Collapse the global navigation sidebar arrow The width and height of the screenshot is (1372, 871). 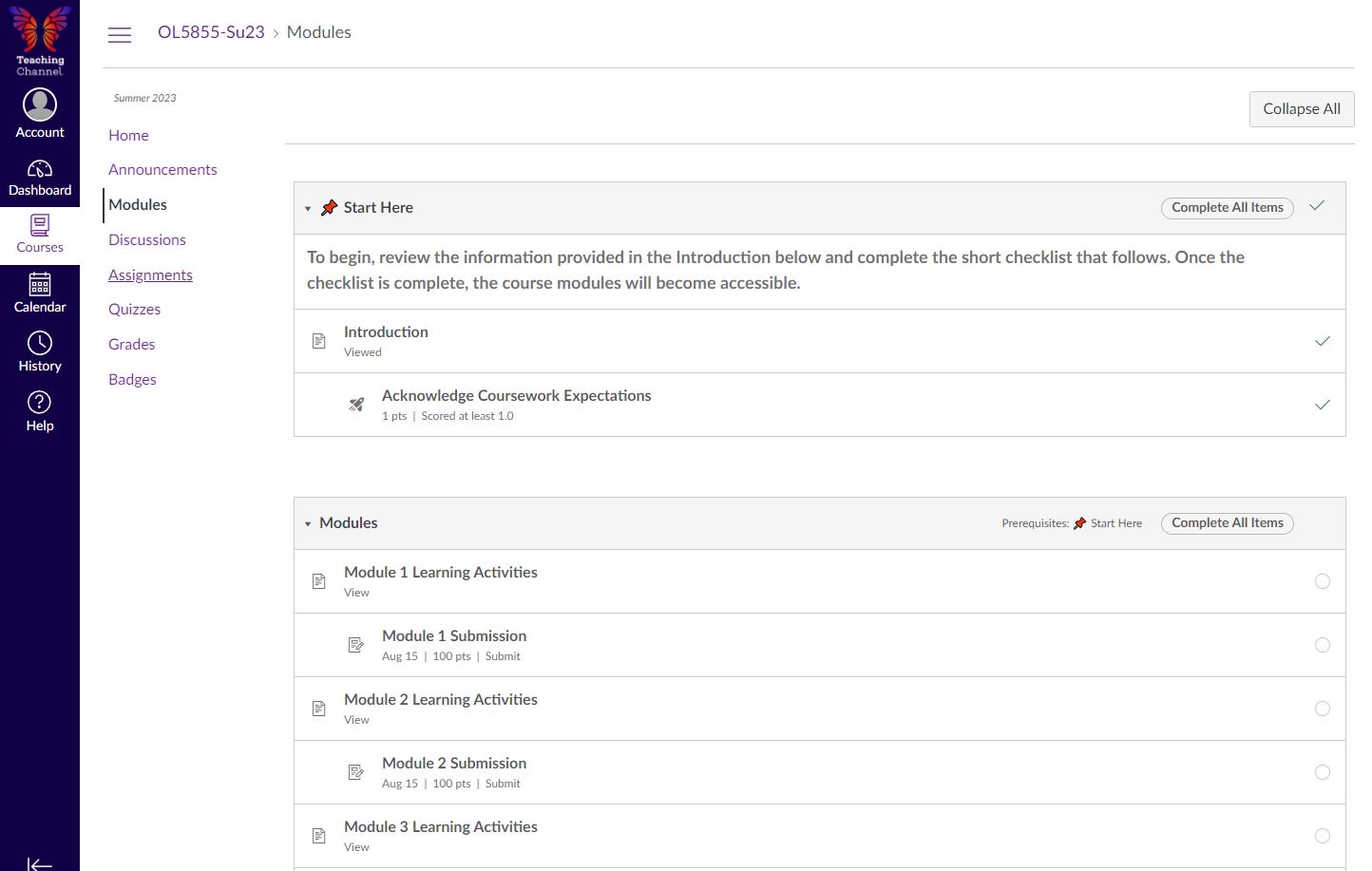click(40, 863)
